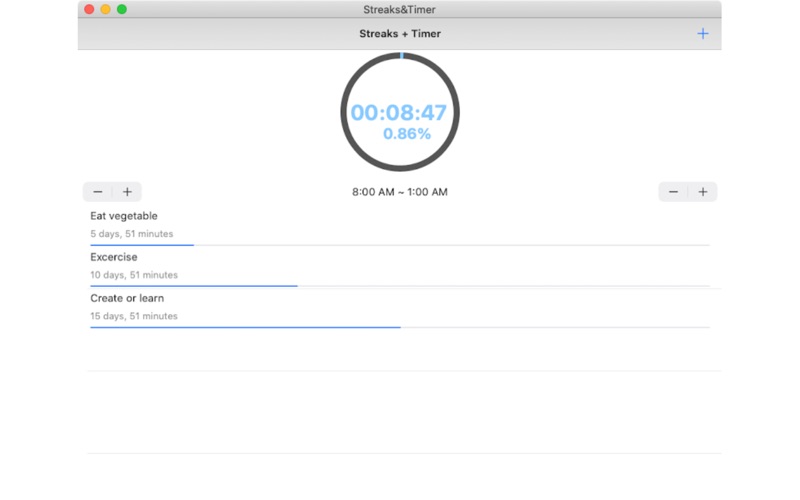Viewport: 800px width, 500px height.
Task: Click the Eat vegetable progress bar
Action: [399, 245]
